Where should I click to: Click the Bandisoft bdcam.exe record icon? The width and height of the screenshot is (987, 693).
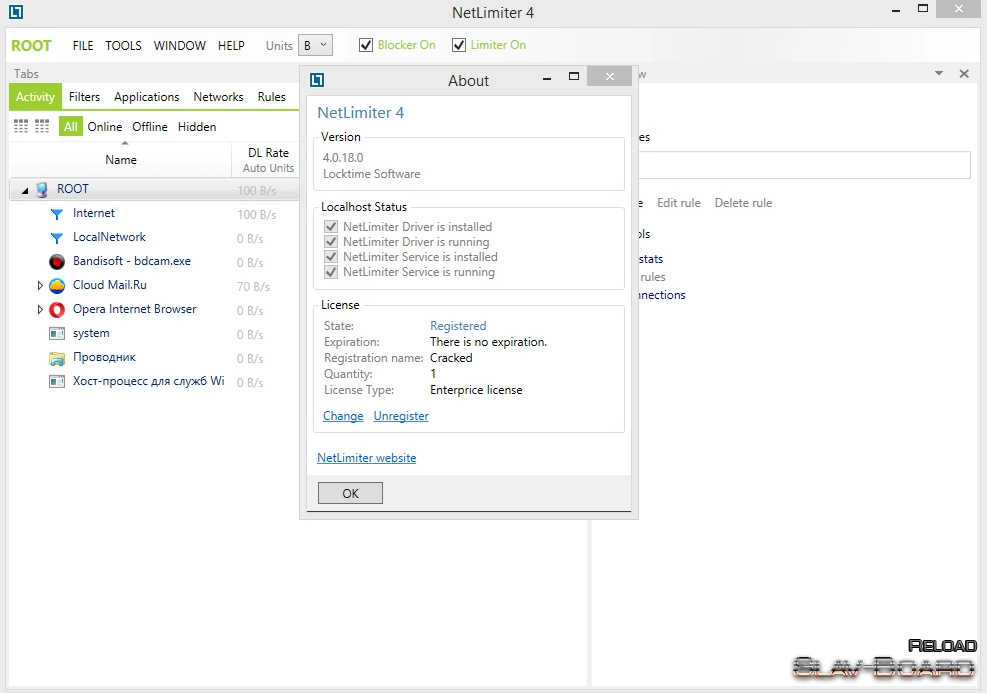(57, 262)
